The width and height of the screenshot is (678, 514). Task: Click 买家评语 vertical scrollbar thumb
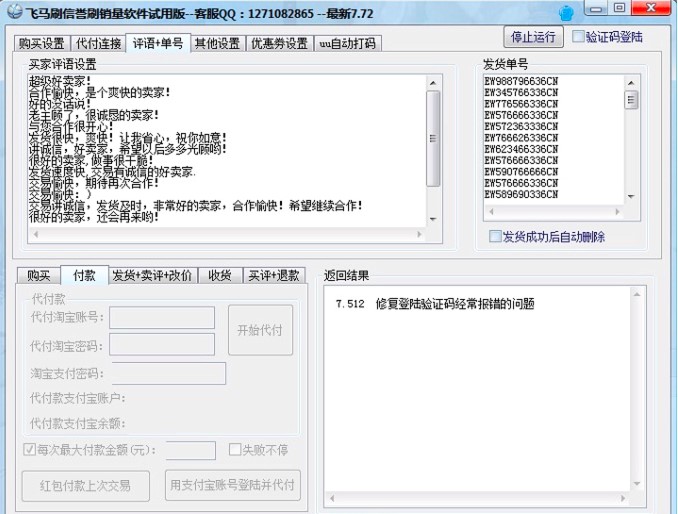[433, 138]
